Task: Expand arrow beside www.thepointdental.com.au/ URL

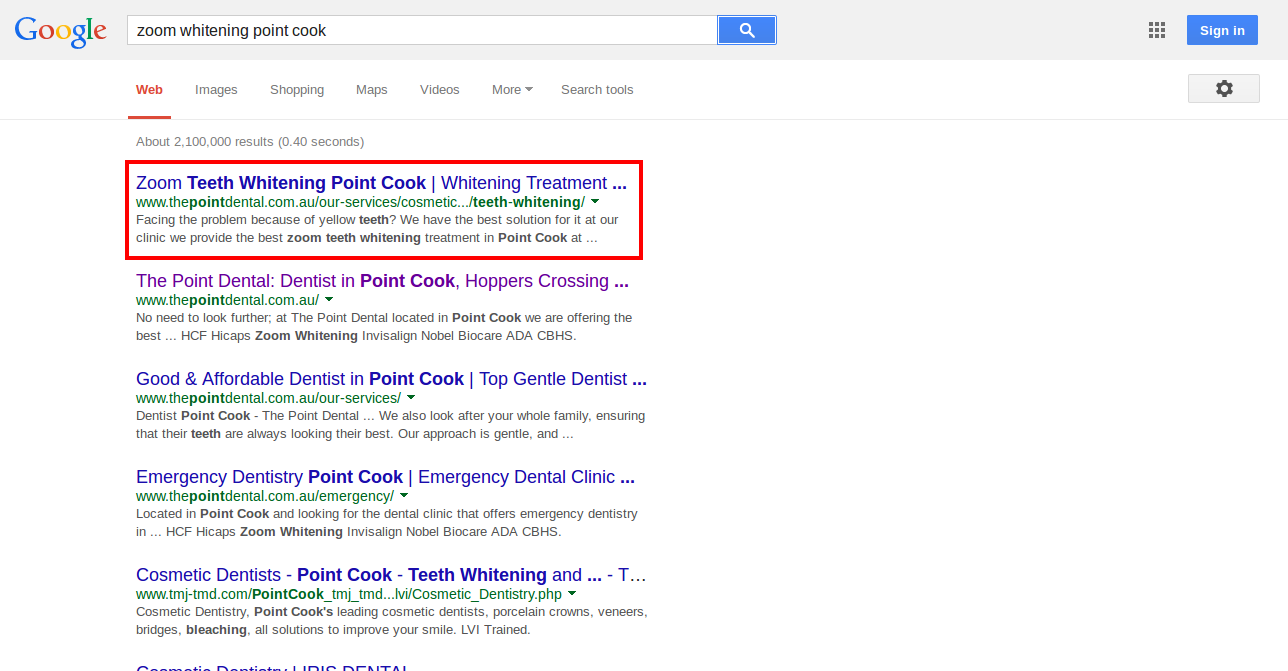Action: pos(329,300)
